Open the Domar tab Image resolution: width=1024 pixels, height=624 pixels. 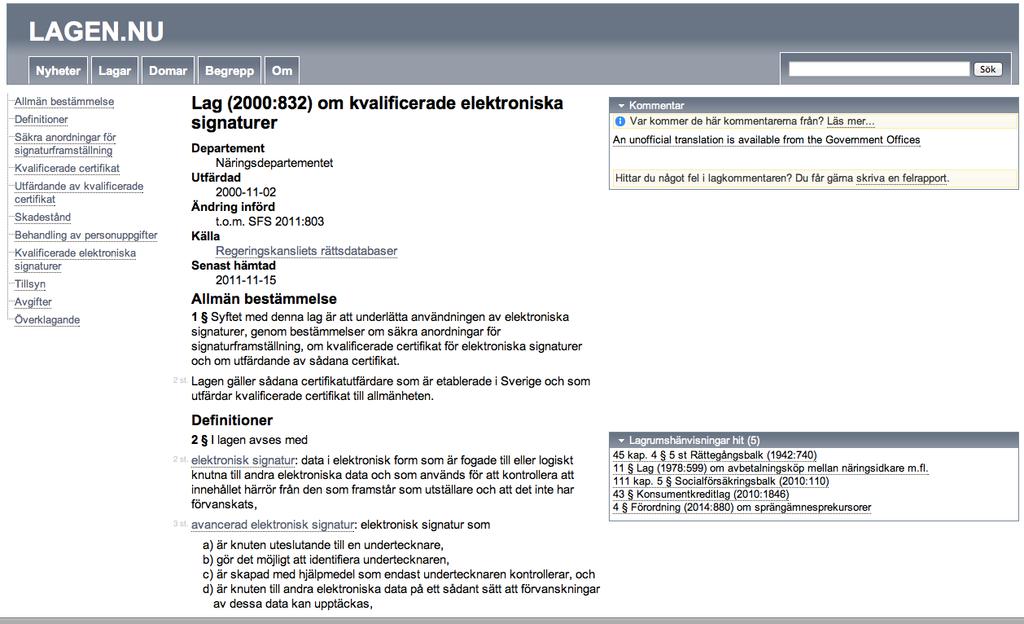[x=168, y=70]
